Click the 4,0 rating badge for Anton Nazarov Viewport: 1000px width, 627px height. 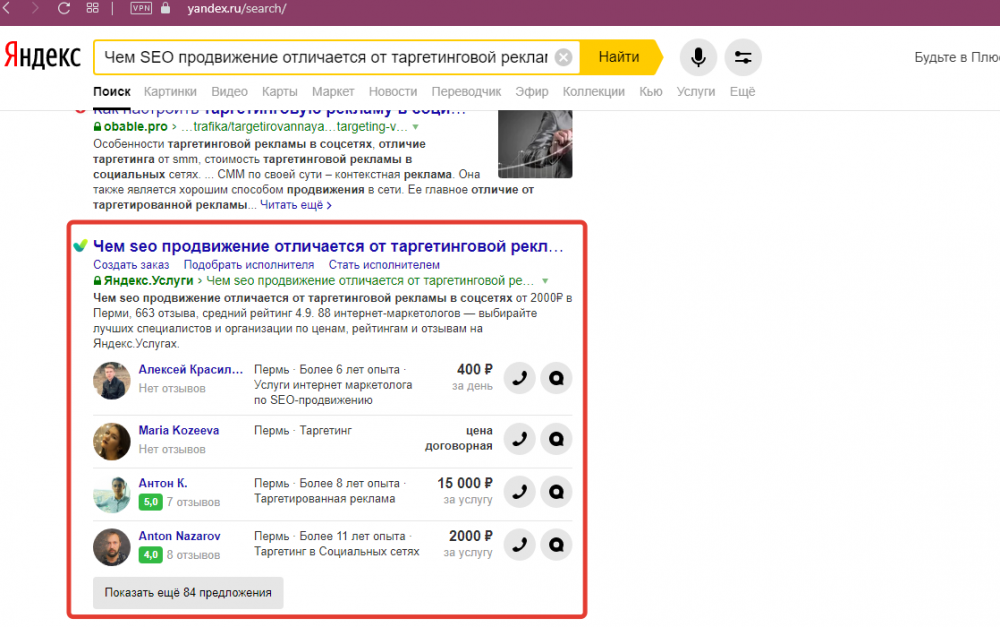tap(151, 555)
